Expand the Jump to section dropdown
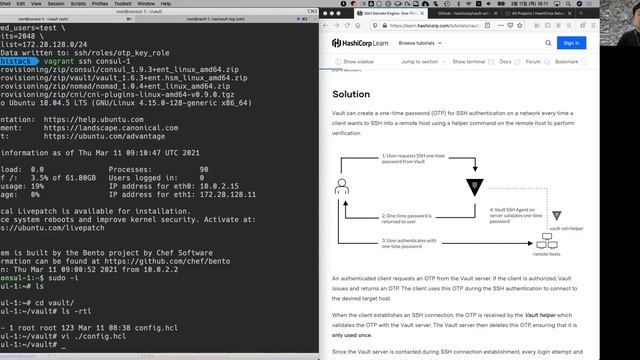The image size is (640, 360). click(x=423, y=62)
